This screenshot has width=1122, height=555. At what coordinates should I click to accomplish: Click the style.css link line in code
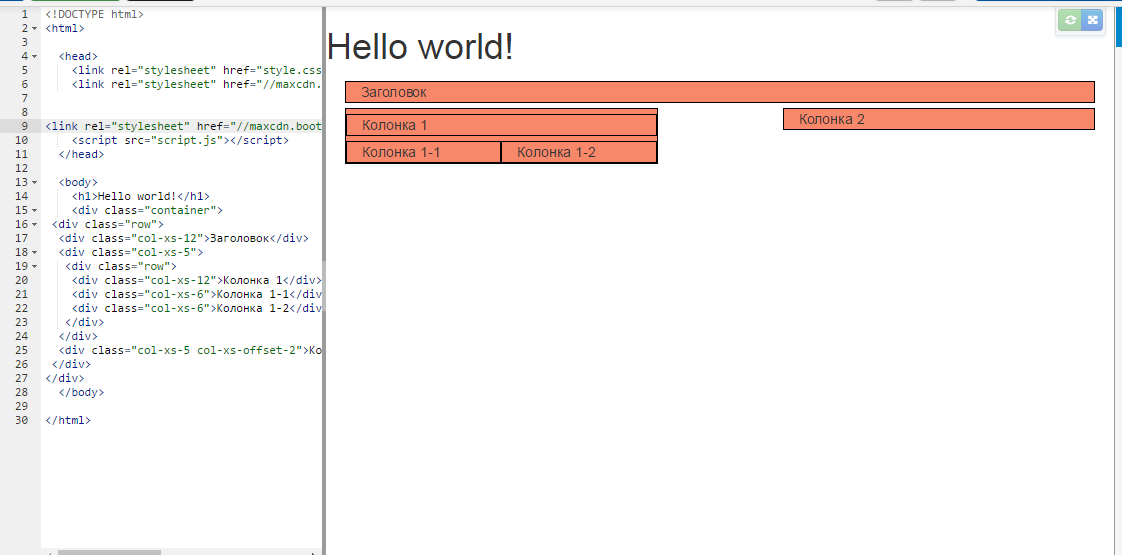[197, 70]
